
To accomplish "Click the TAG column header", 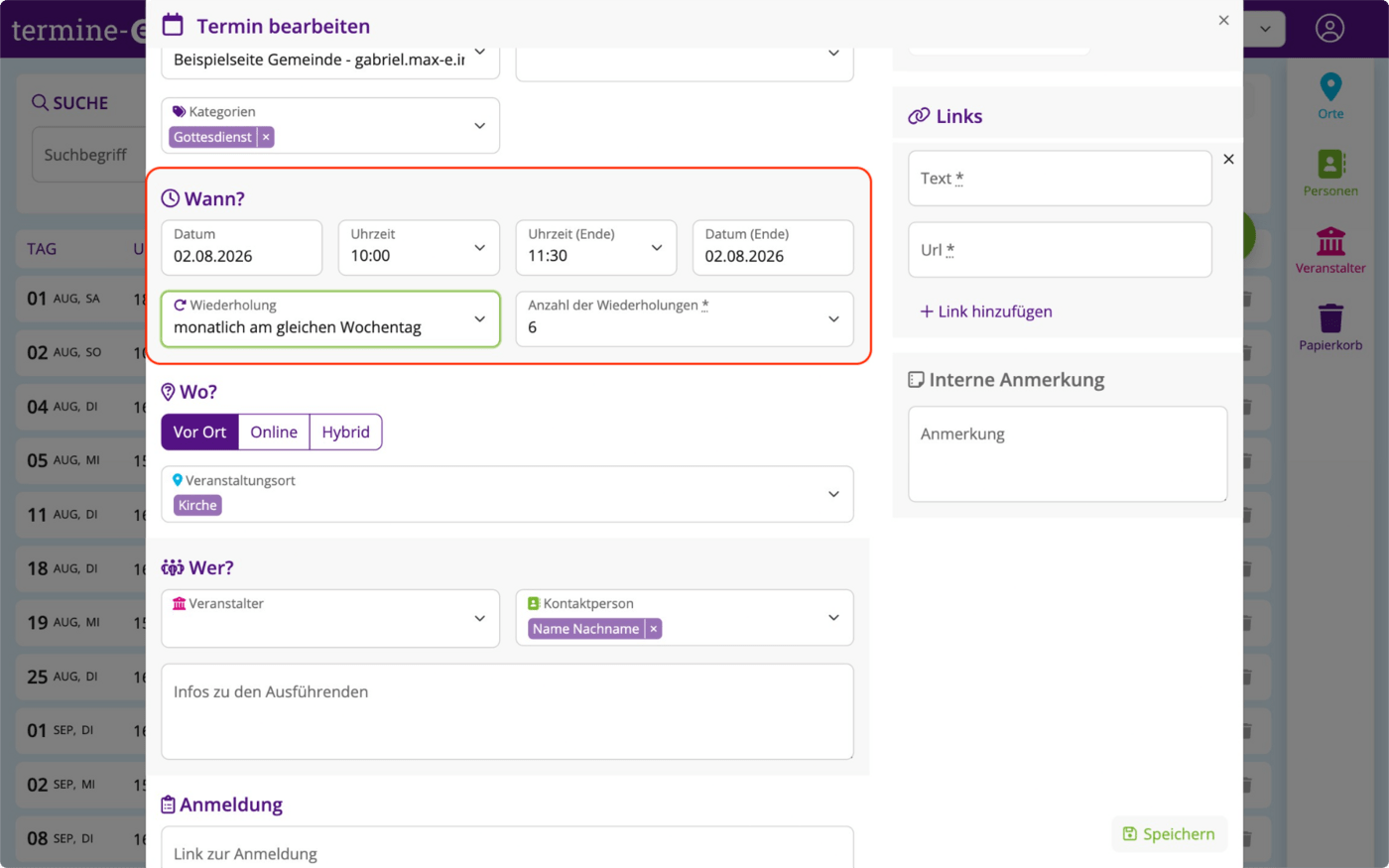I will click(x=42, y=249).
